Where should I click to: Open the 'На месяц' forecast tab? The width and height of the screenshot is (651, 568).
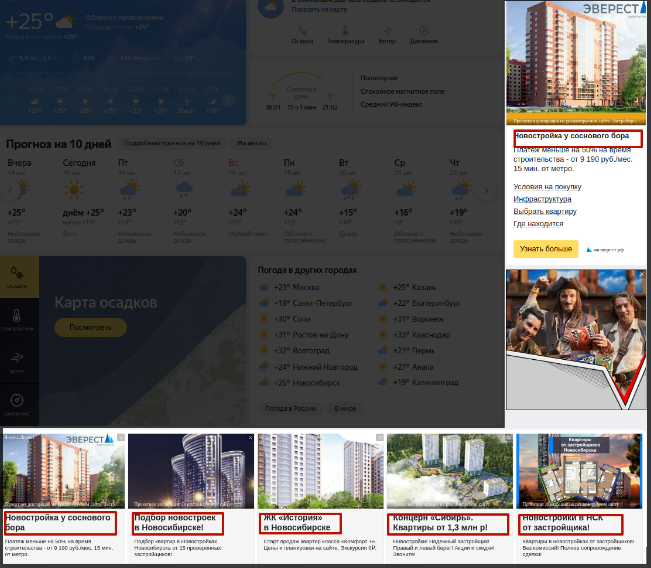click(252, 143)
